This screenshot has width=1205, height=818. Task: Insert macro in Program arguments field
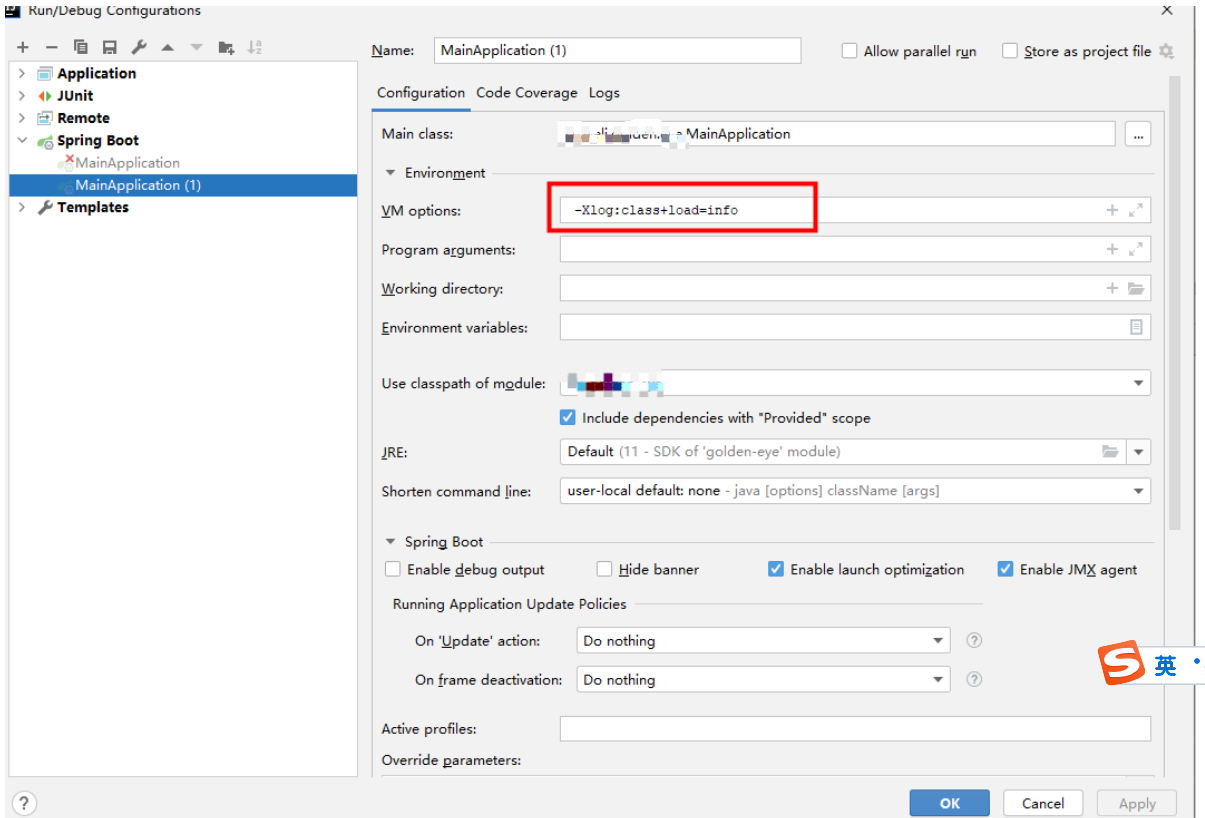pyautogui.click(x=1112, y=249)
